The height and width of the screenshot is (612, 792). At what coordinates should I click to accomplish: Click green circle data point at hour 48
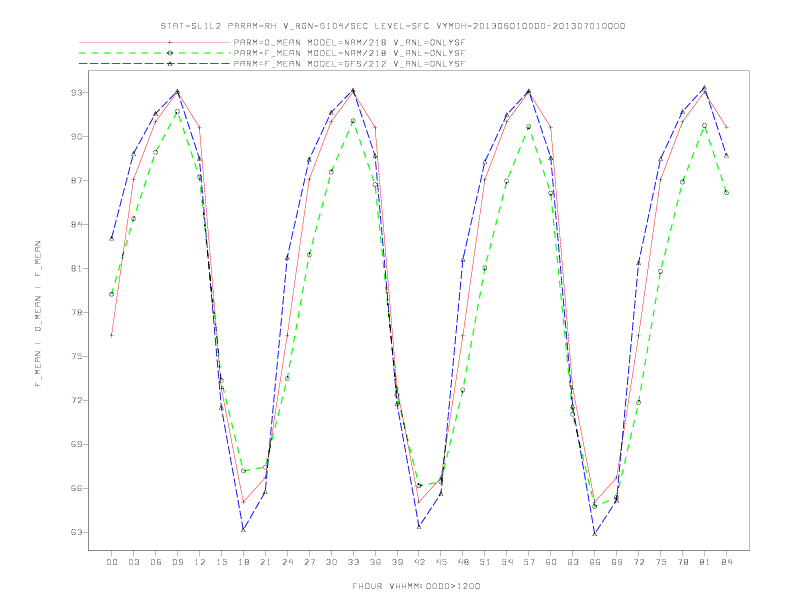pyautogui.click(x=463, y=390)
